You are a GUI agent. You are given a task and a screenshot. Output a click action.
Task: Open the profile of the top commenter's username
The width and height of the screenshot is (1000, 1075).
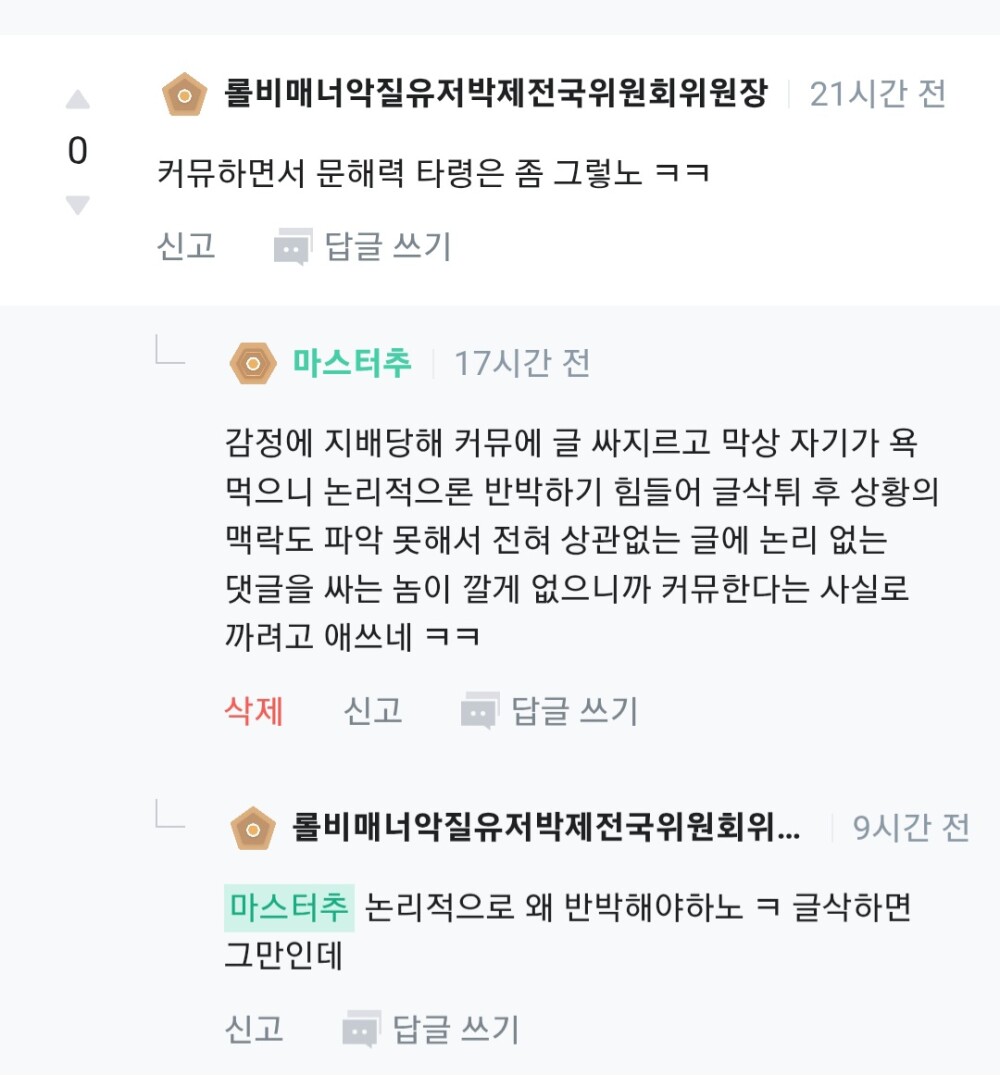496,95
